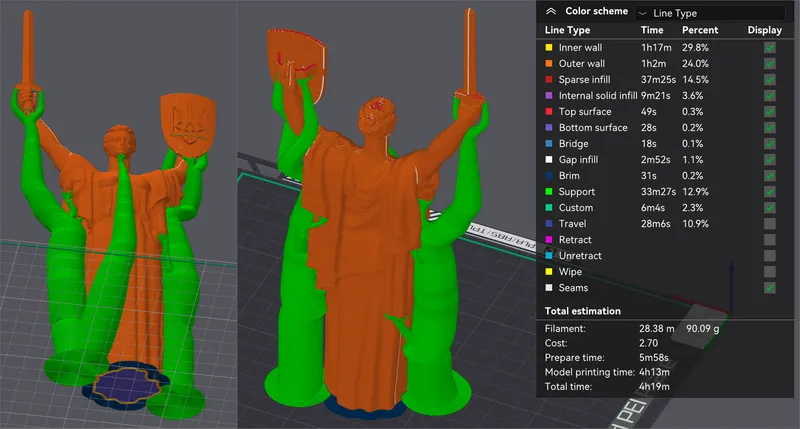Screen dimensions: 800x429
Task: Click the Display column header
Action: tap(765, 30)
